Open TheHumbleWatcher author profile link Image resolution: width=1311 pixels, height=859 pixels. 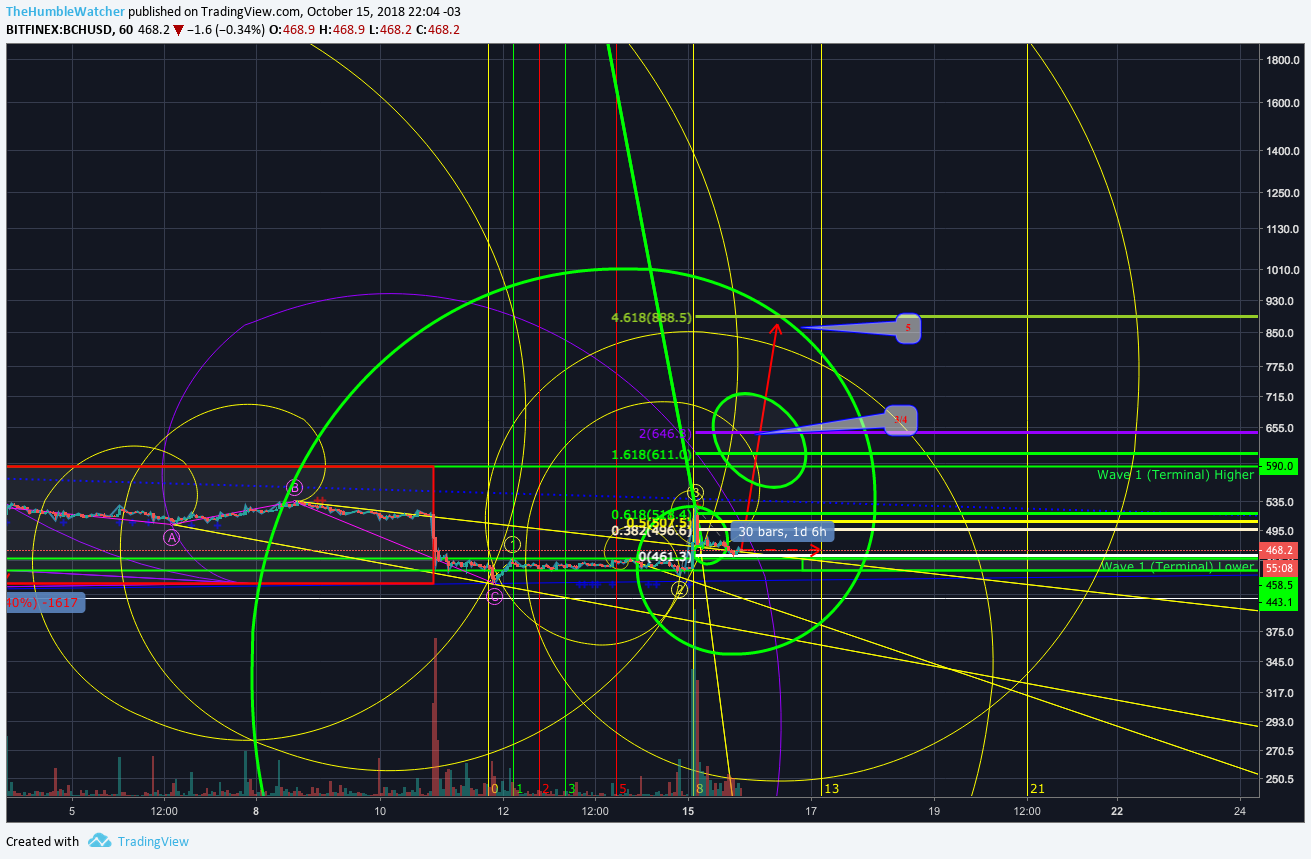tap(66, 10)
